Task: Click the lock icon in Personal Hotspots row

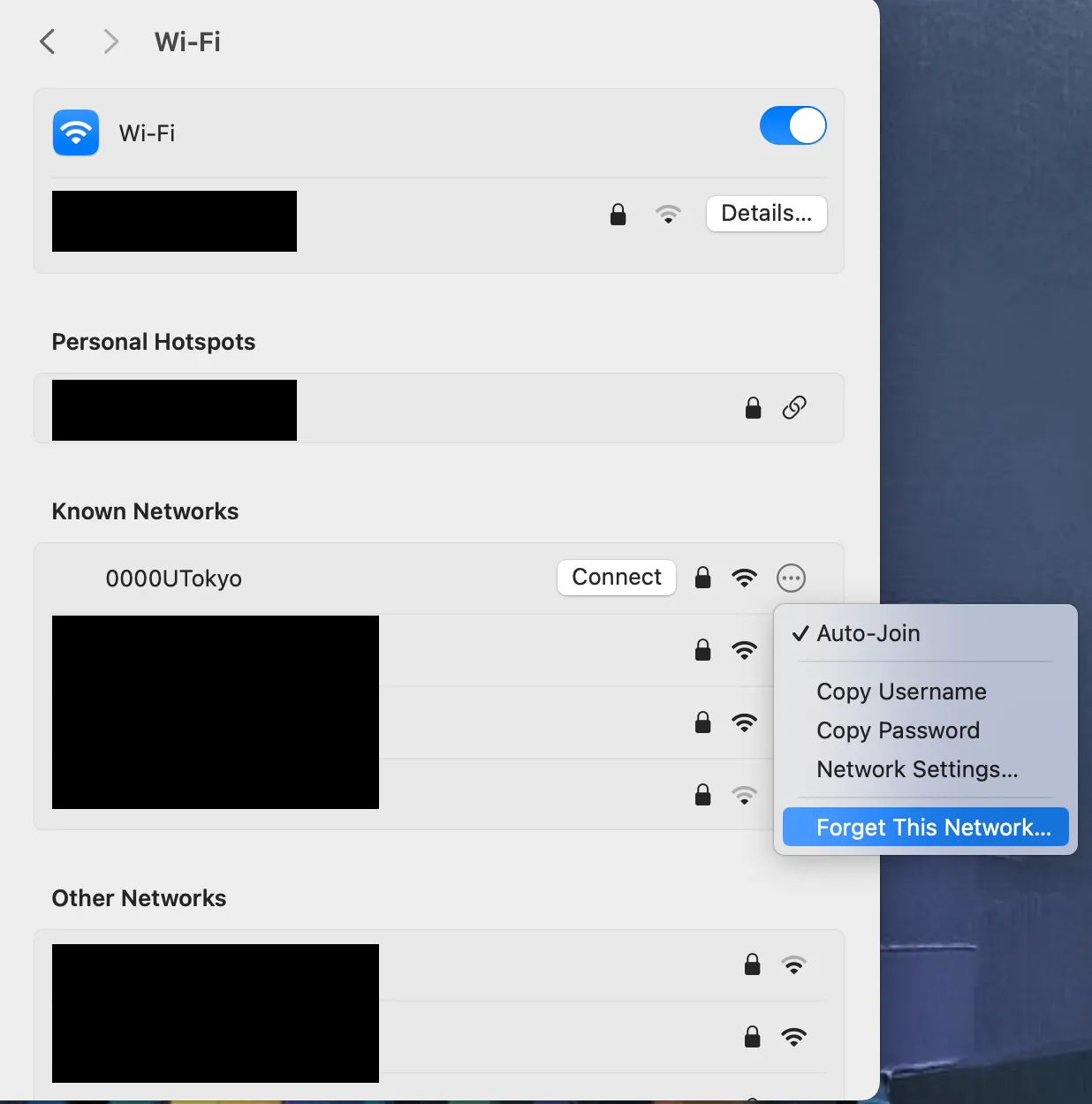Action: tap(753, 408)
